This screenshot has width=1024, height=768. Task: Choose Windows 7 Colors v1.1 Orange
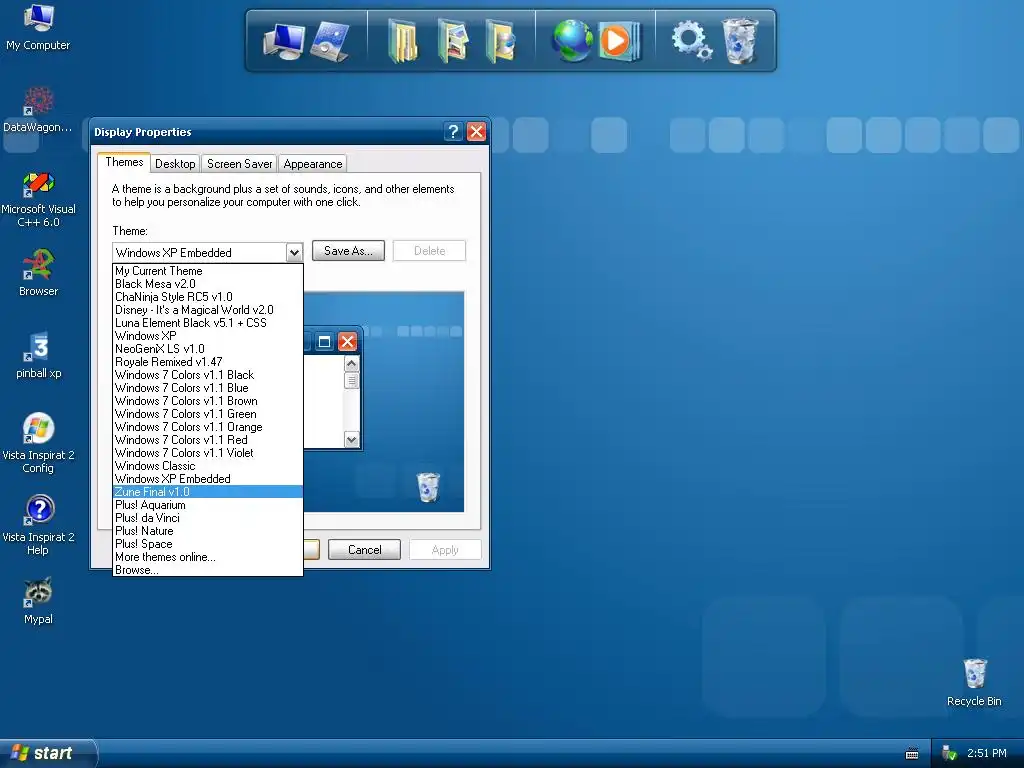[x=208, y=427]
